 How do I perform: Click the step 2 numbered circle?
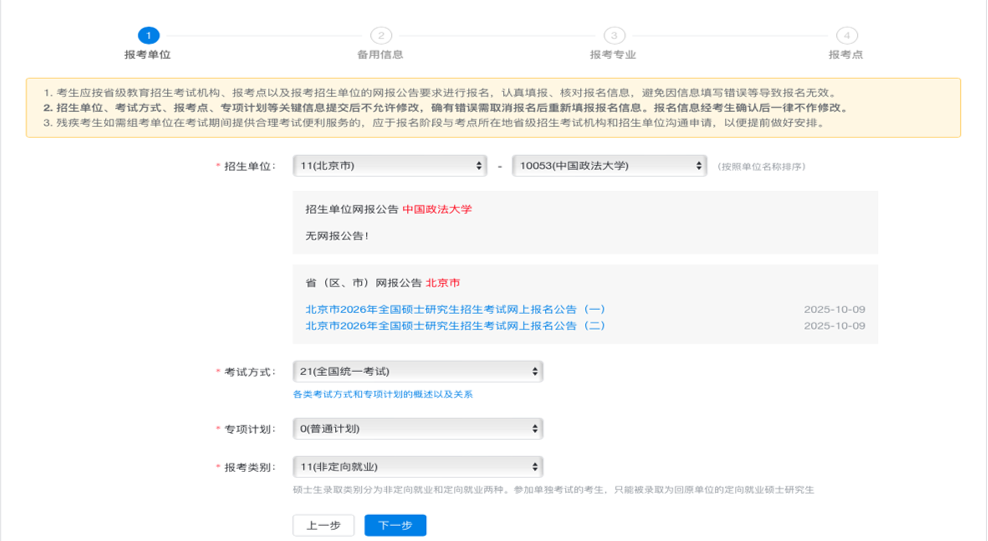(x=380, y=36)
